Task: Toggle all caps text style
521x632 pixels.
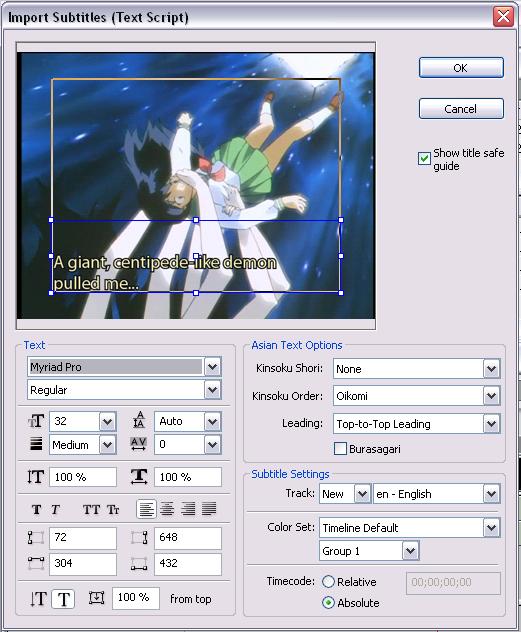Action: click(x=91, y=510)
